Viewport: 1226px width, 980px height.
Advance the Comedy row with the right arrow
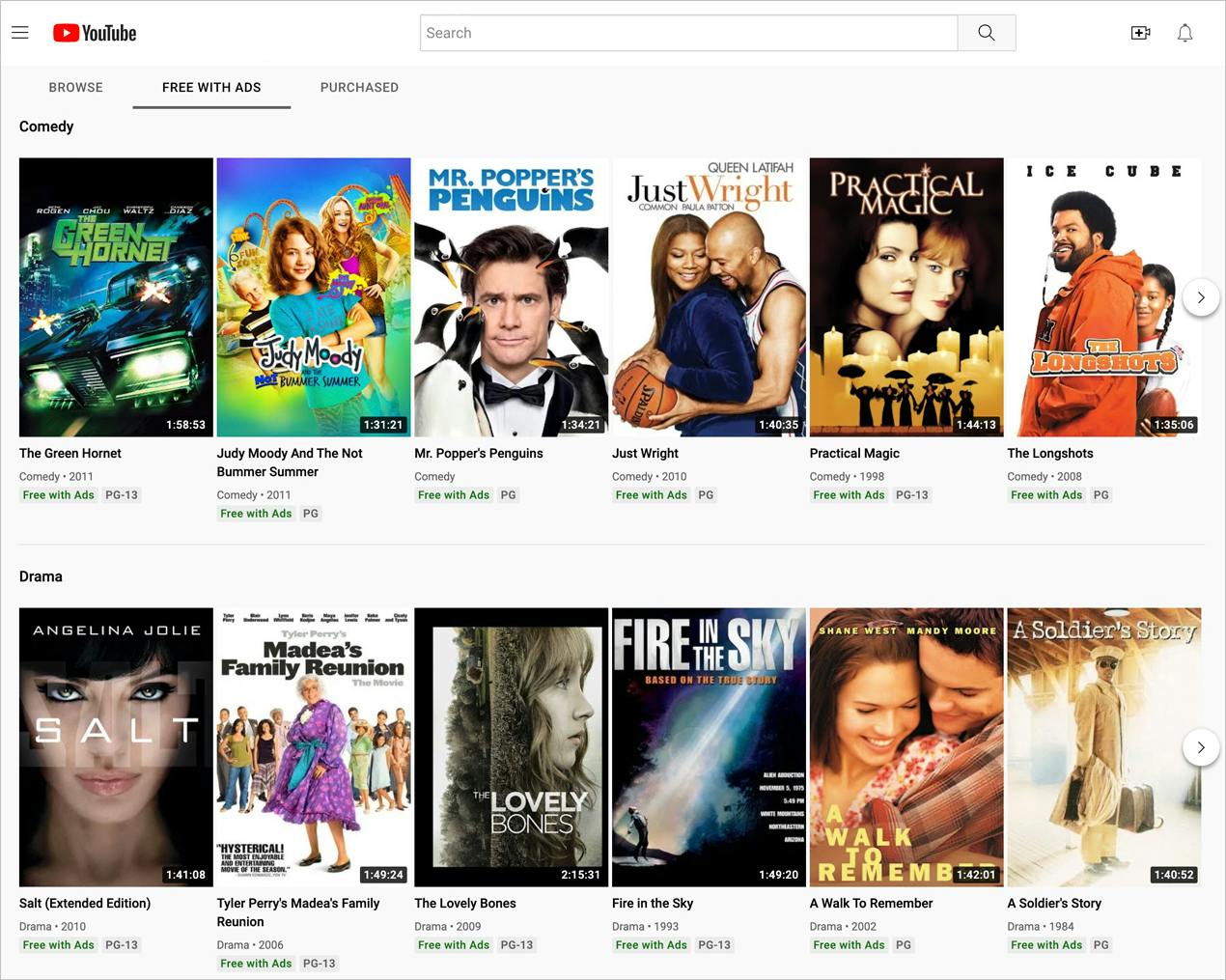1200,297
